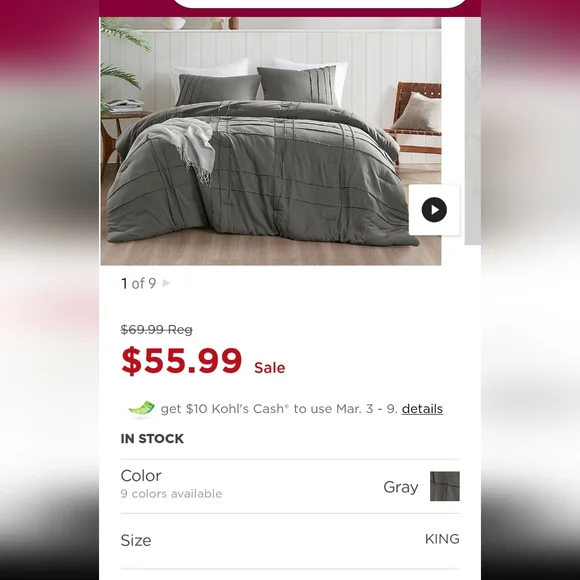Image resolution: width=580 pixels, height=580 pixels.
Task: Tap the 9 colors available text
Action: click(171, 493)
